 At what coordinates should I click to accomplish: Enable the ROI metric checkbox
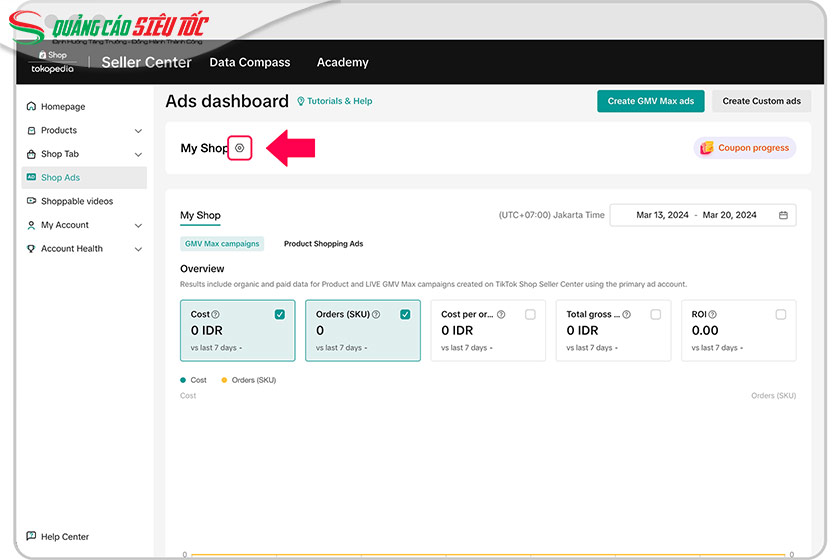tap(780, 314)
